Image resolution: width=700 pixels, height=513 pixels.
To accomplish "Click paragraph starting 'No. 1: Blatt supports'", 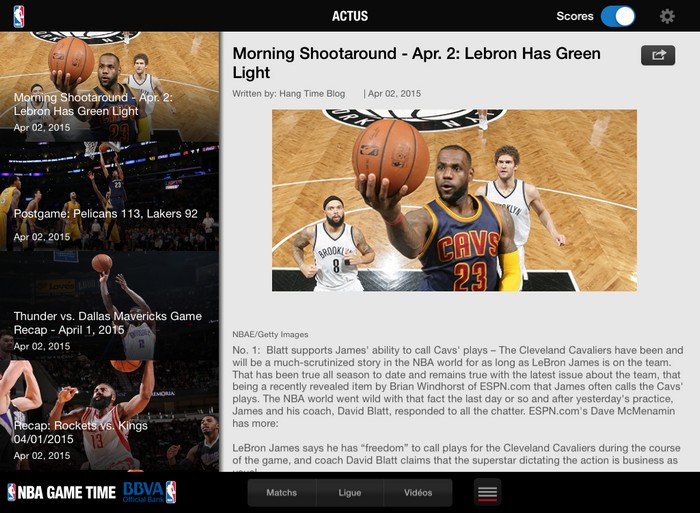I will 458,387.
